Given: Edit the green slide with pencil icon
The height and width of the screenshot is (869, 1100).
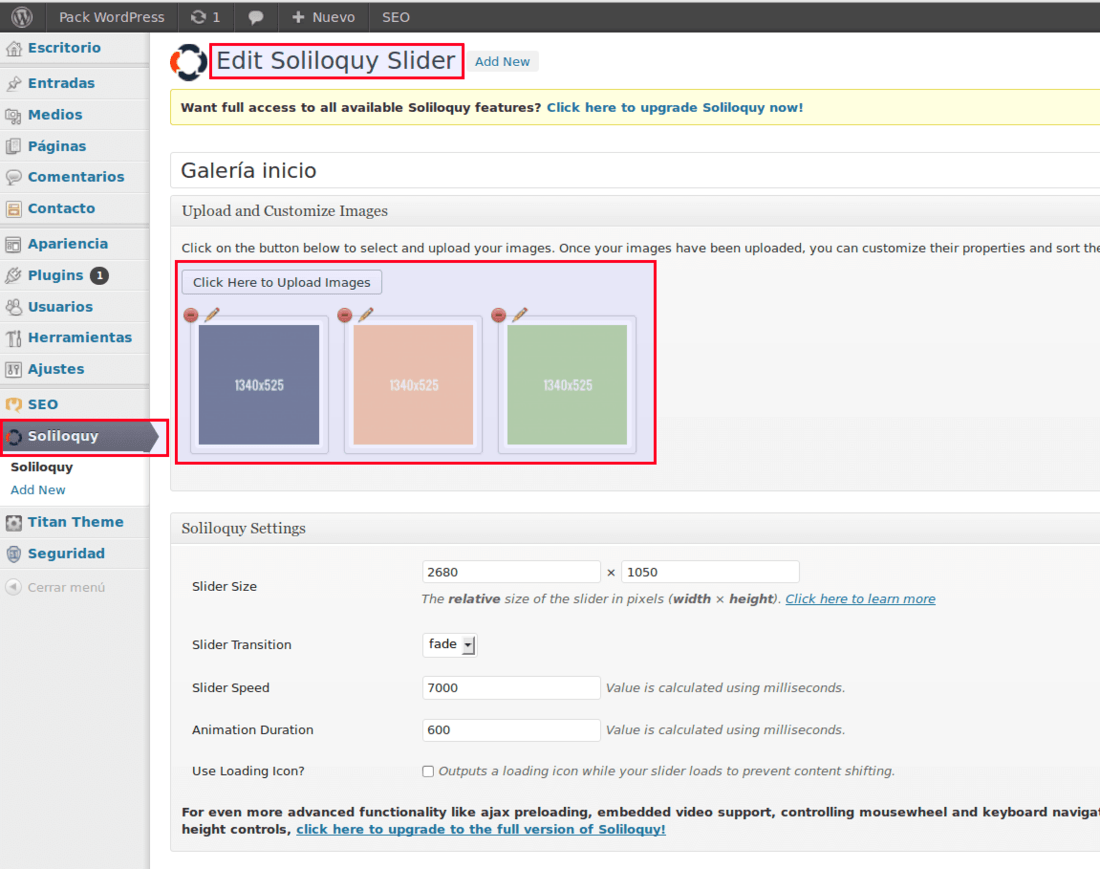Looking at the screenshot, I should tap(520, 314).
